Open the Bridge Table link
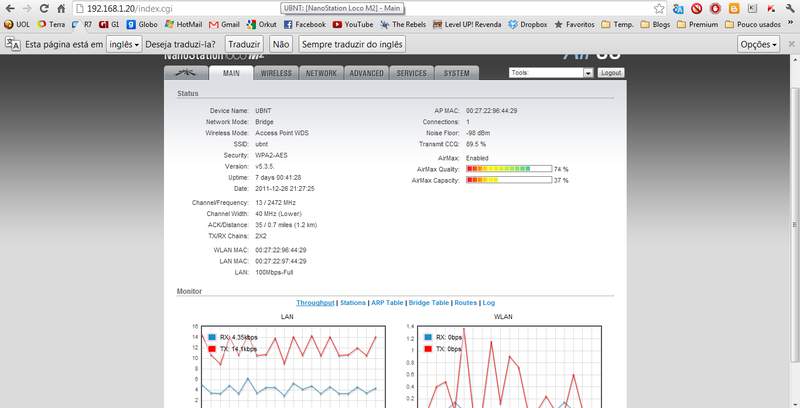 tap(429, 303)
